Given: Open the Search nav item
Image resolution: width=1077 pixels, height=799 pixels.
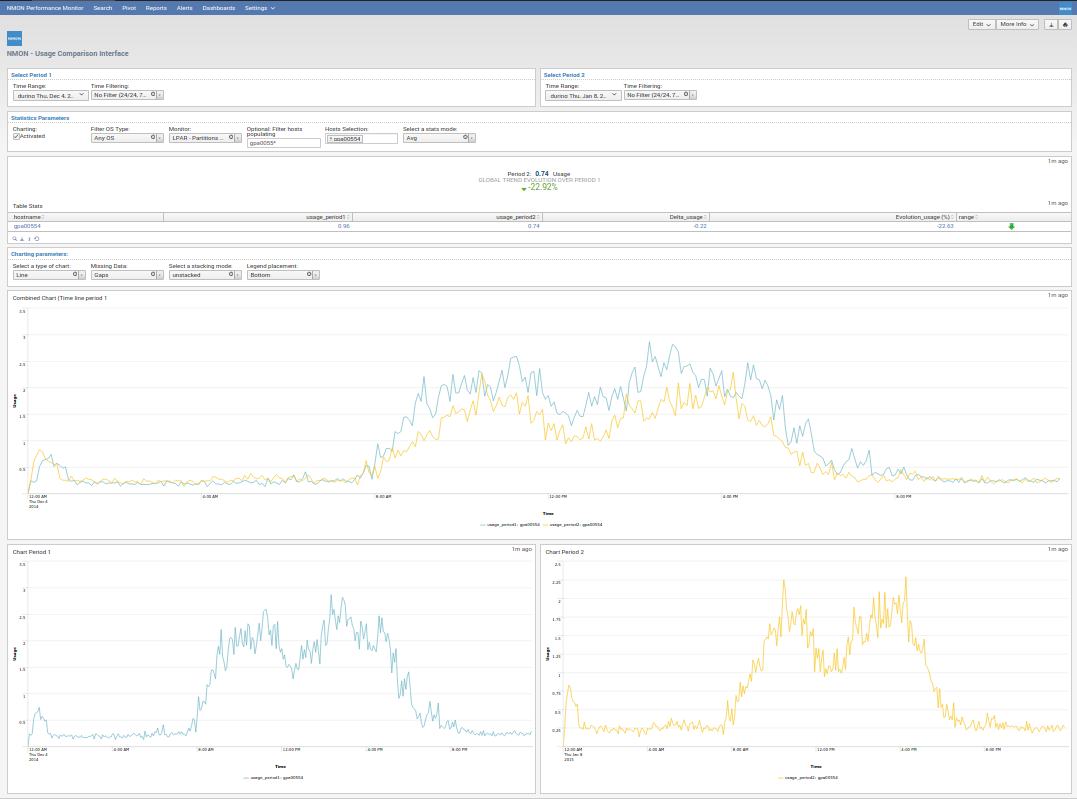Looking at the screenshot, I should (103, 8).
